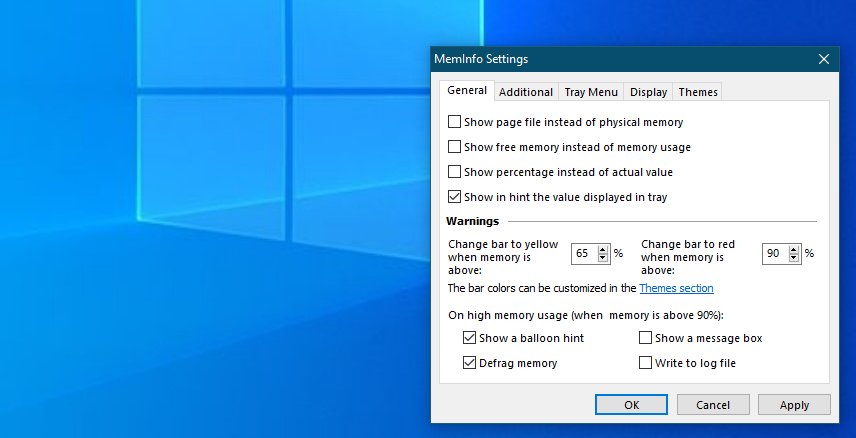Open the Tray Menu tab

tap(590, 92)
